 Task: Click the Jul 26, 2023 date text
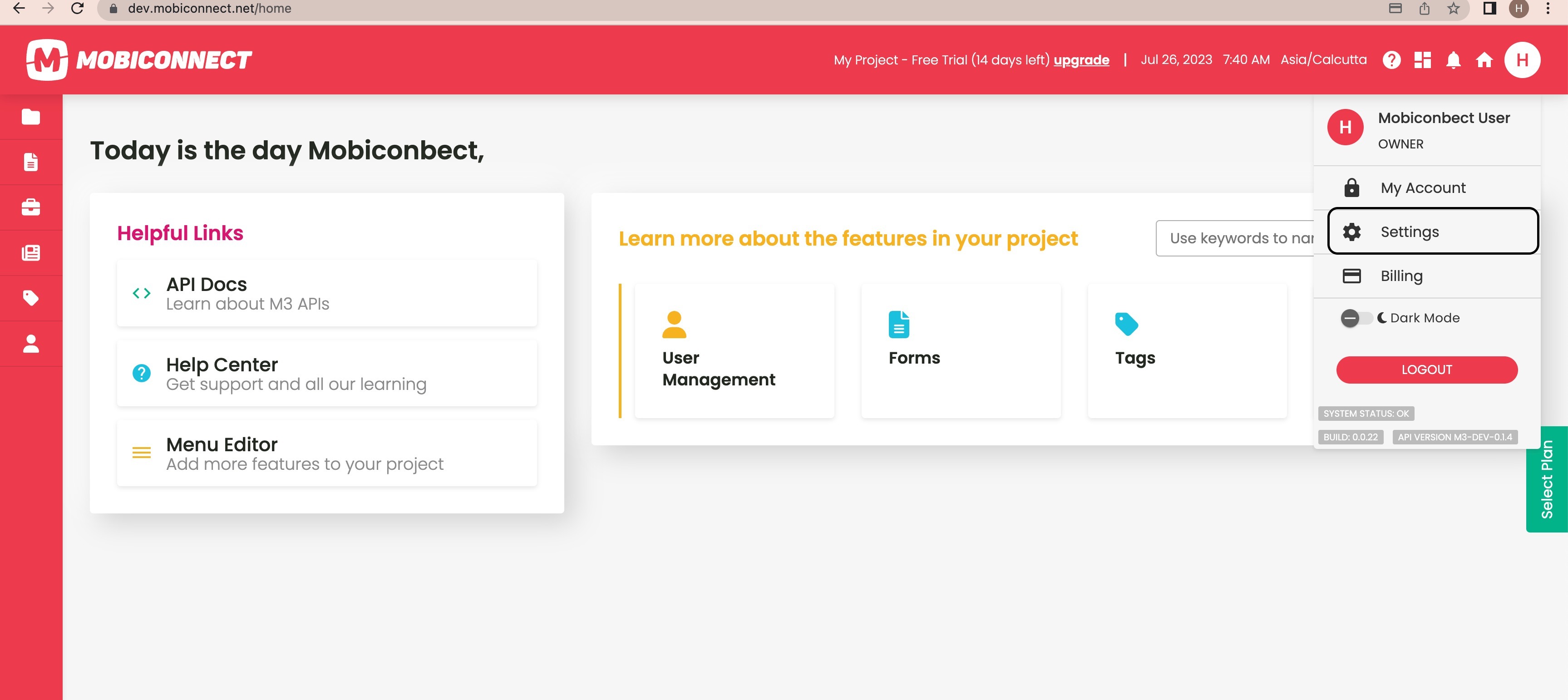click(x=1176, y=59)
